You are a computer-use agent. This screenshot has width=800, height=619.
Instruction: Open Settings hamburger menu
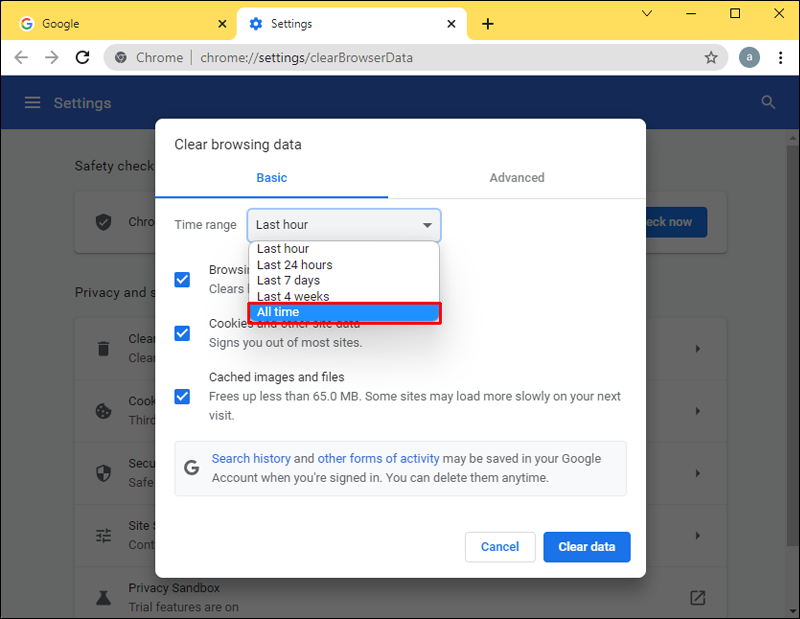(33, 103)
